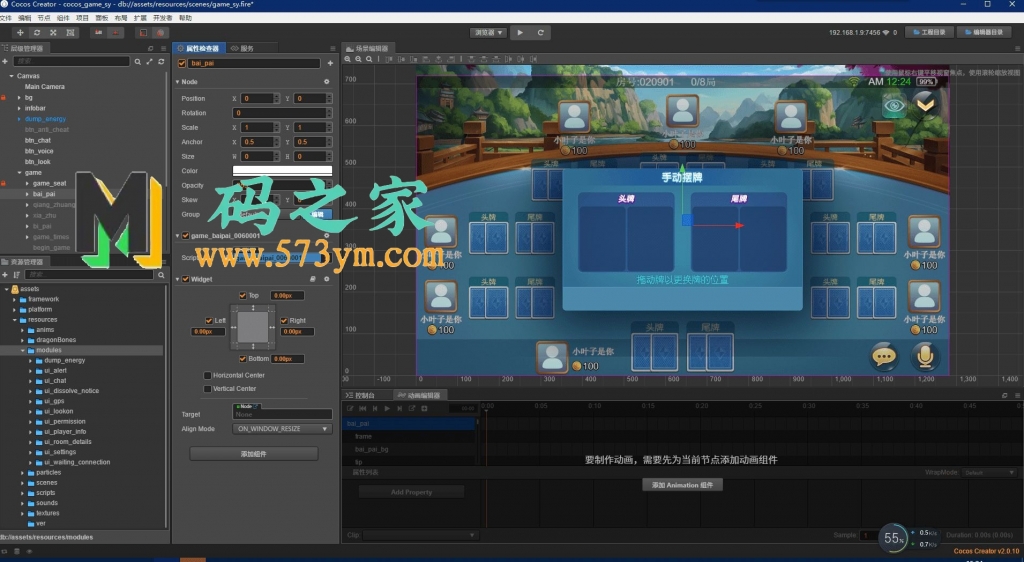This screenshot has height=562, width=1024.
Task: Zoom out the scene editor
Action: (x=359, y=59)
